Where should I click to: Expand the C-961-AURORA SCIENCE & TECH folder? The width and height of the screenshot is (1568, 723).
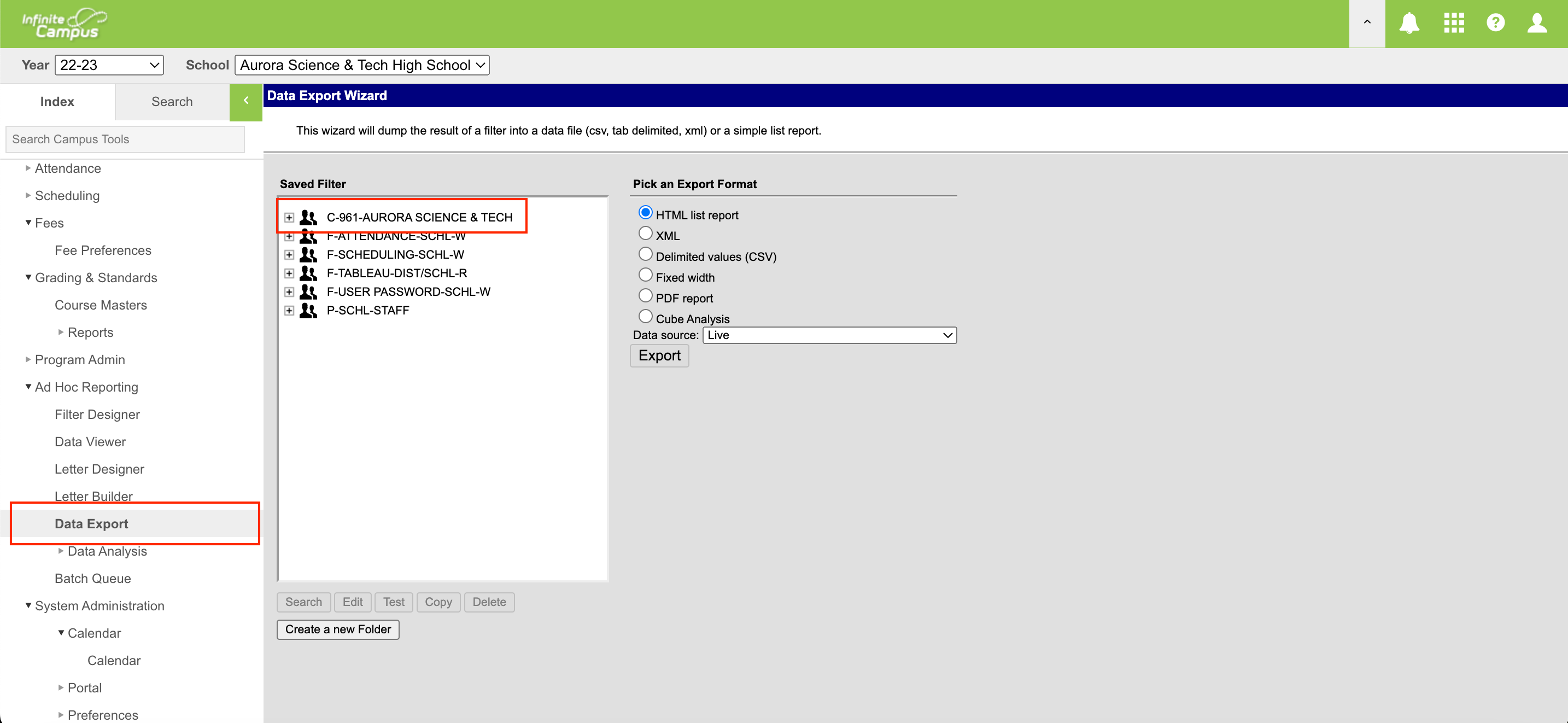point(289,218)
